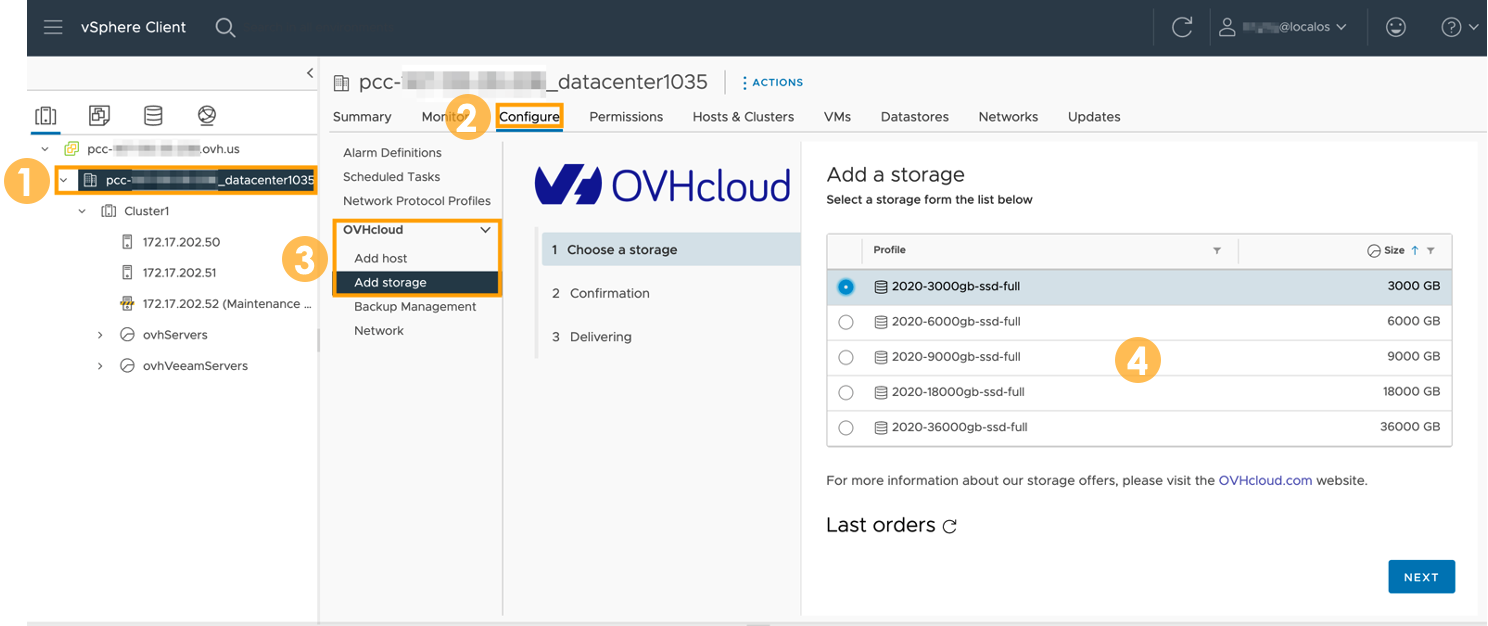Open the feedback smiley icon
1488x626 pixels.
pos(1396,28)
